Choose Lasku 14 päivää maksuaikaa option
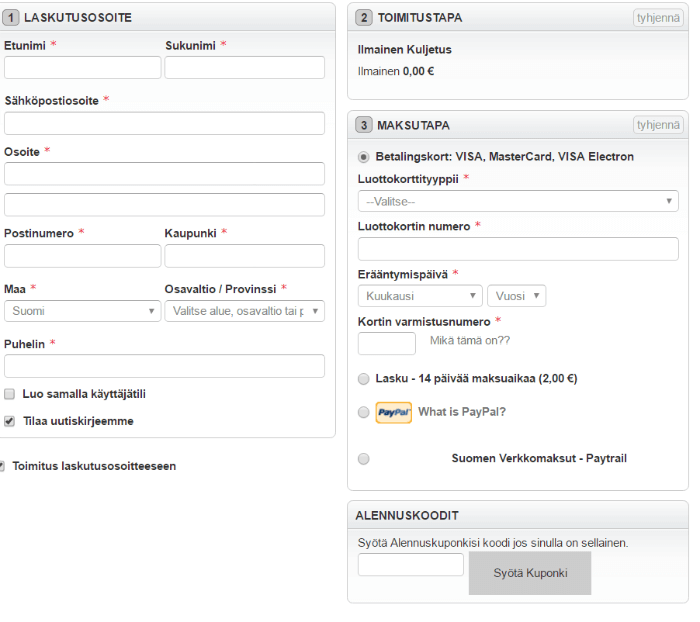700x622 pixels. coord(363,379)
